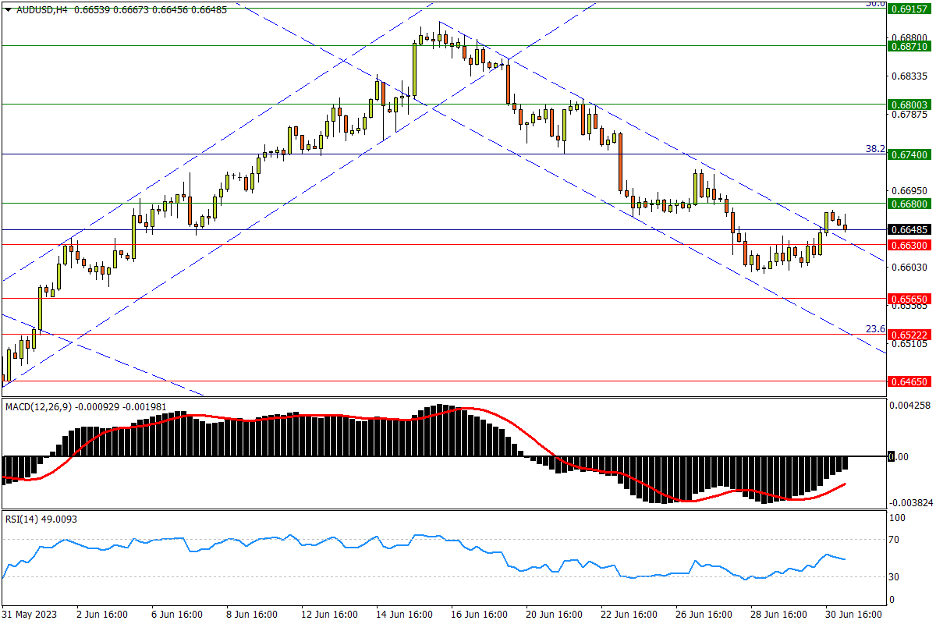Select the 38.2 Fibonacci level label
936x624 pixels.
click(x=874, y=148)
